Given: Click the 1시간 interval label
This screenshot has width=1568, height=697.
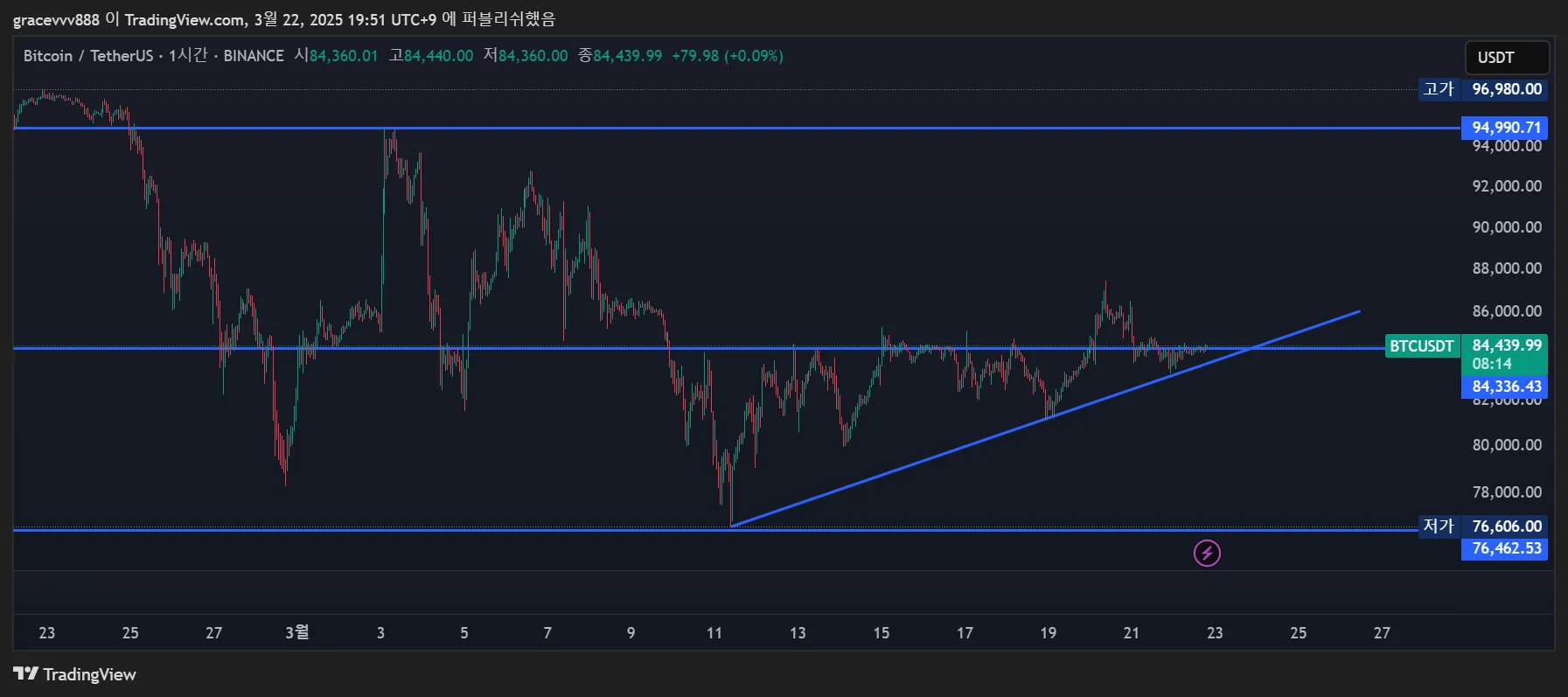Looking at the screenshot, I should click(188, 56).
